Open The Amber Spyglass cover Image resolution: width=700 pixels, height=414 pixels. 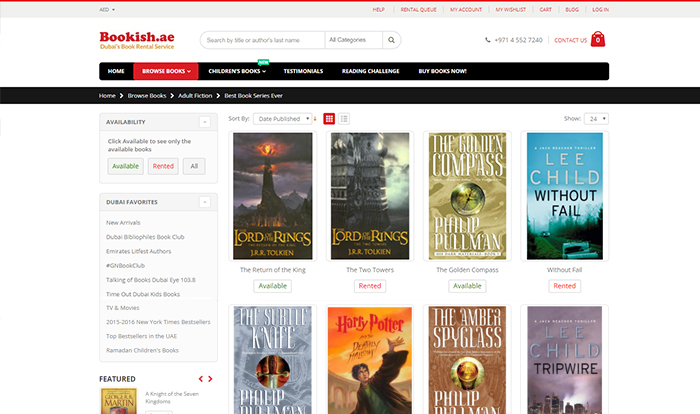[x=467, y=360]
